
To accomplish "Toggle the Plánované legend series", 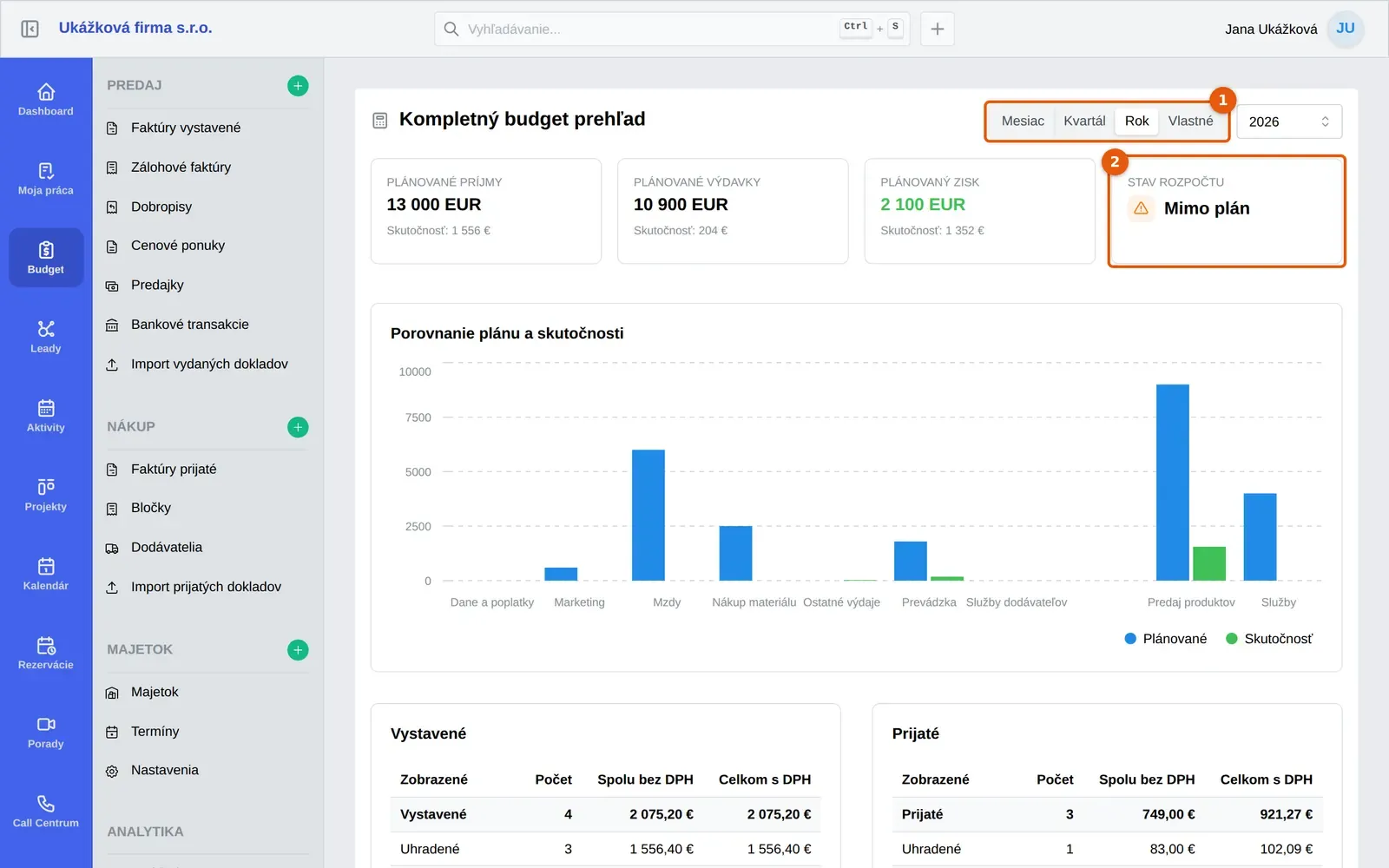I will pos(1165,639).
